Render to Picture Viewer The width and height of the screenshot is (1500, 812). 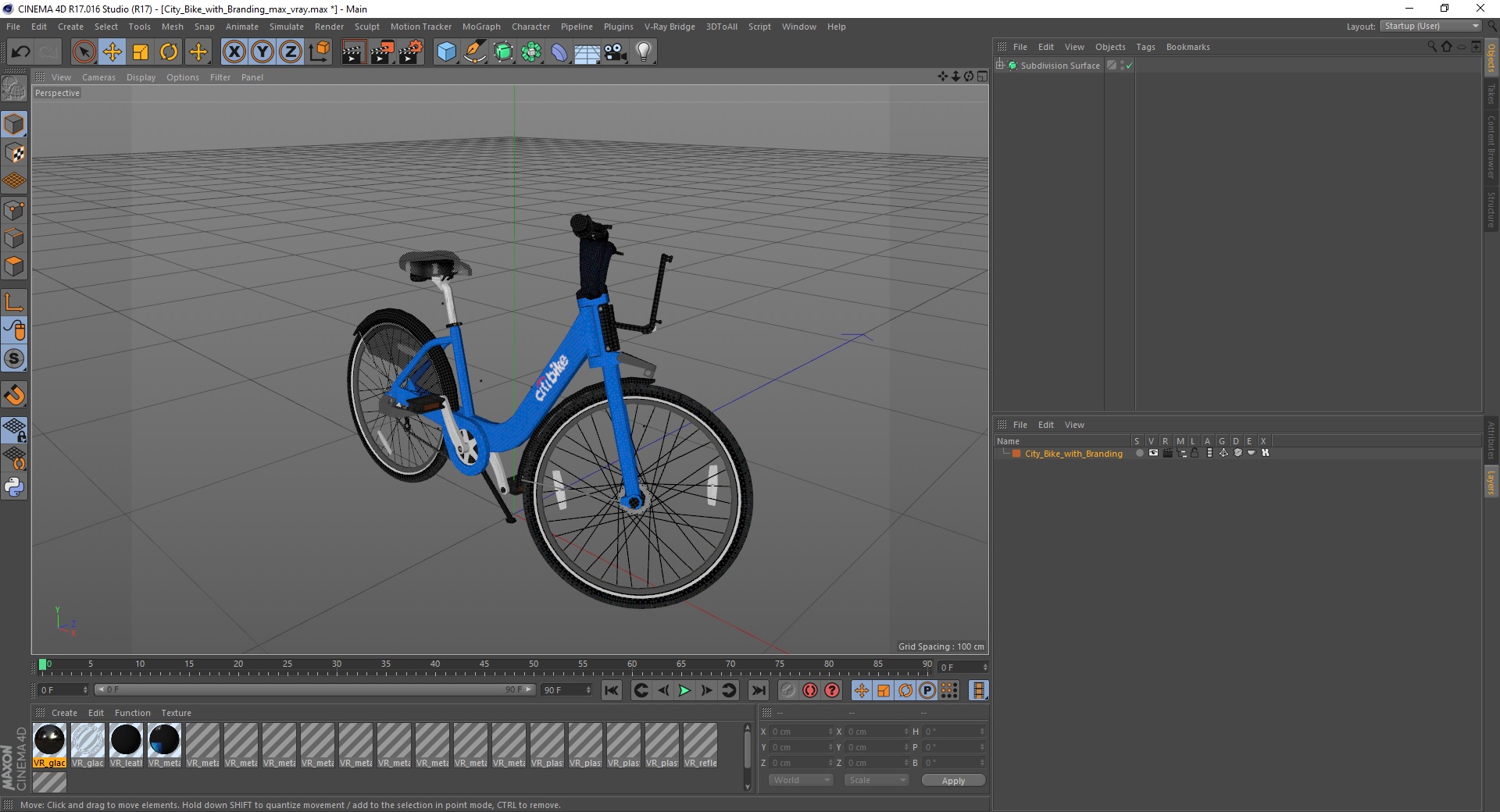click(382, 52)
